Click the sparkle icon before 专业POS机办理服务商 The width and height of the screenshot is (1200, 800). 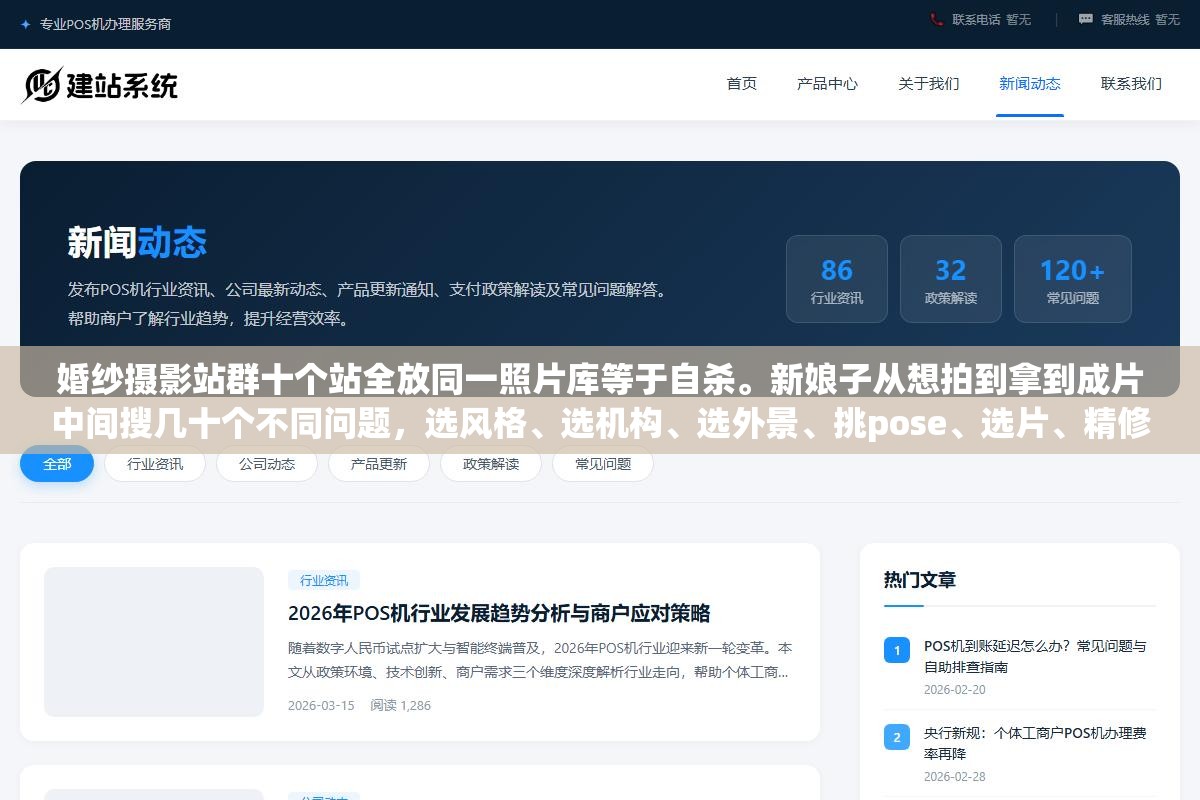[25, 24]
